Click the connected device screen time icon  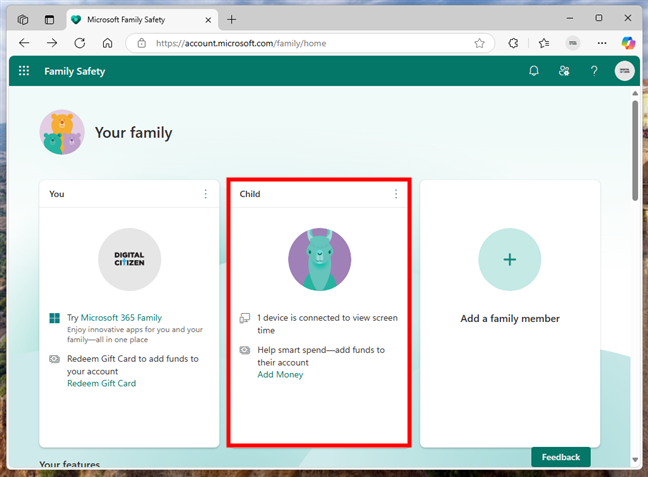tap(245, 318)
